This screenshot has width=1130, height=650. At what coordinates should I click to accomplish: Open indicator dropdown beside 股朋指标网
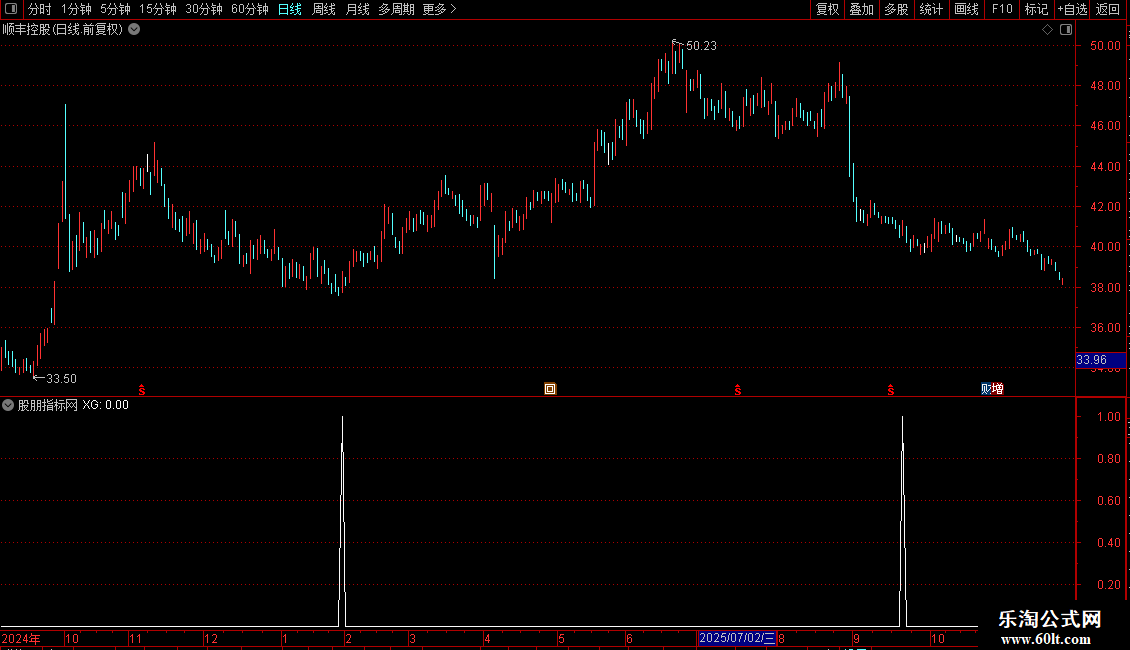tap(8, 405)
